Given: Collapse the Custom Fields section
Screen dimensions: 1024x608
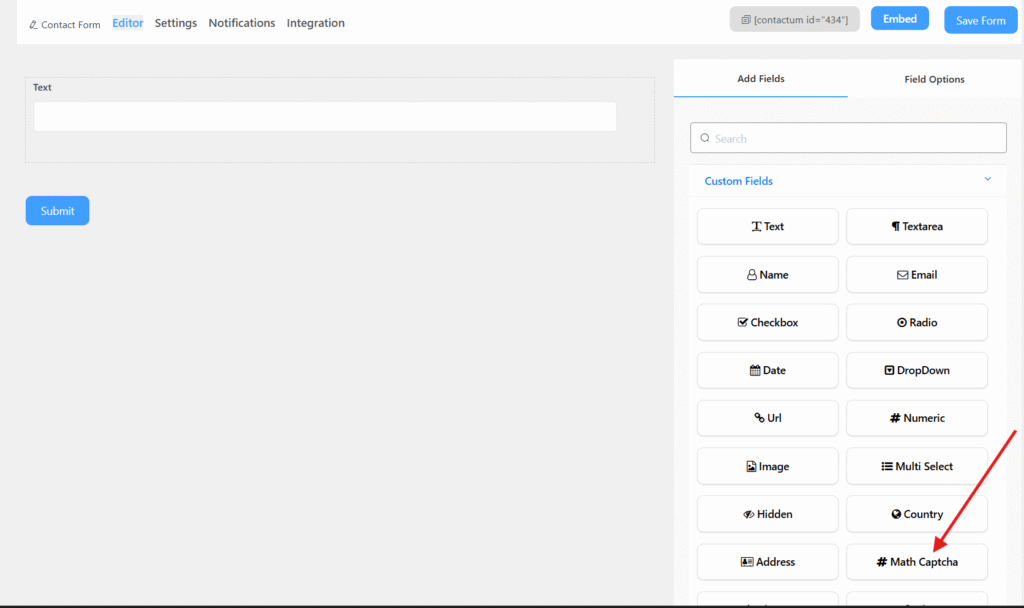Looking at the screenshot, I should [987, 180].
